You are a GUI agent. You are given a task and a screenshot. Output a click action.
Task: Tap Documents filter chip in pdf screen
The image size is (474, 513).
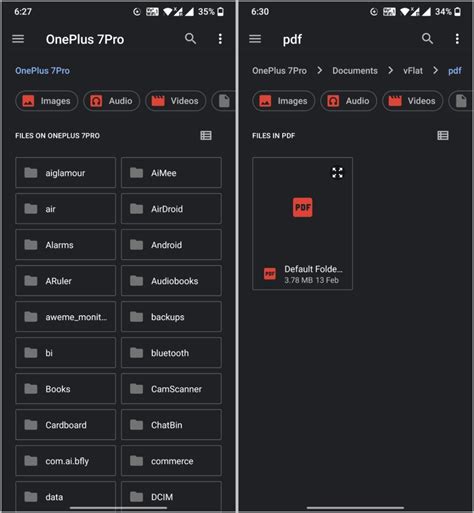(x=461, y=101)
